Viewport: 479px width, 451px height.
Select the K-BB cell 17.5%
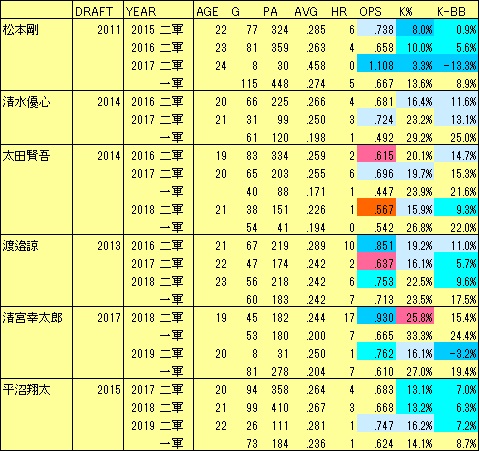pyautogui.click(x=463, y=300)
